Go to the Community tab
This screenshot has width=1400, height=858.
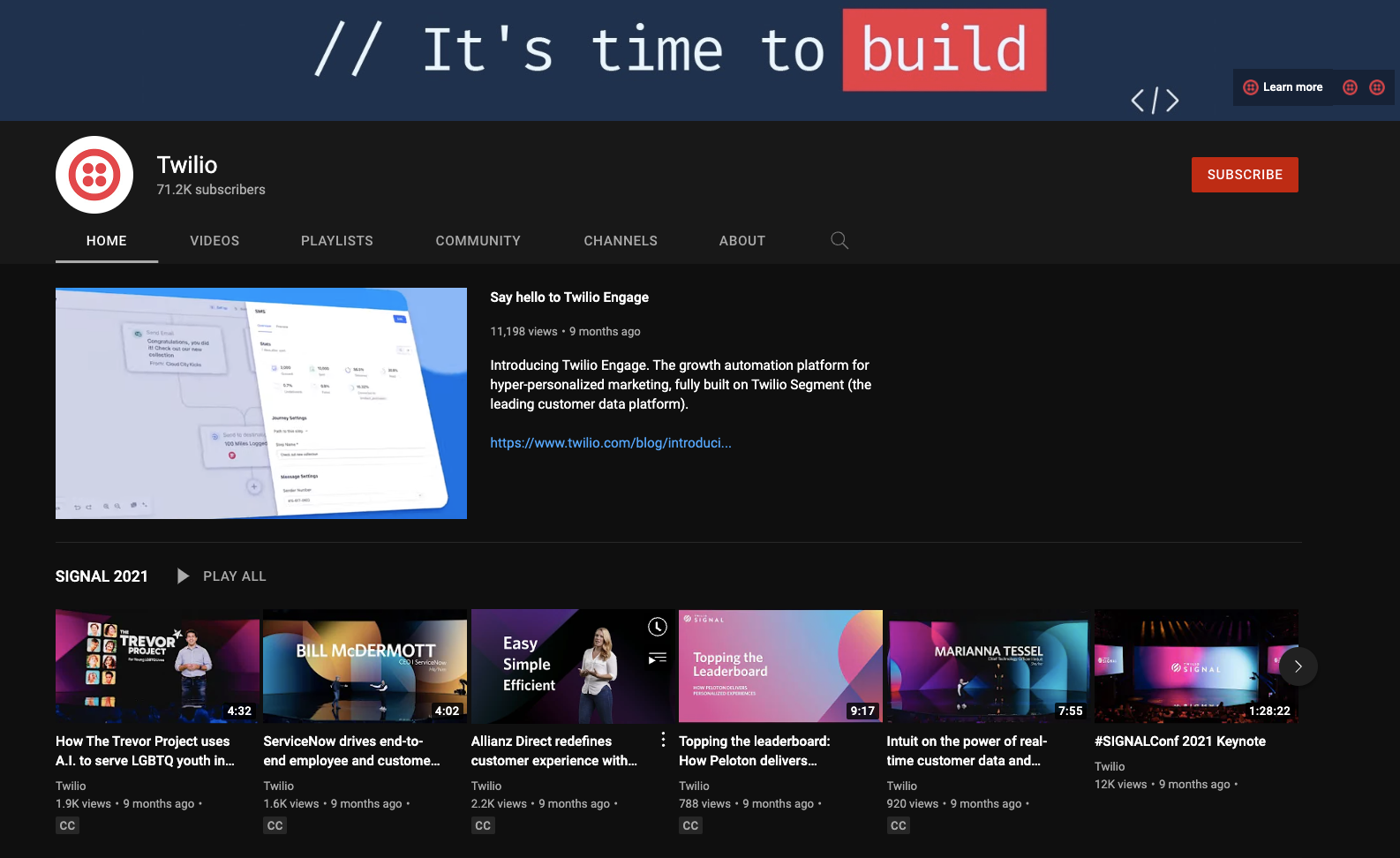coord(478,241)
